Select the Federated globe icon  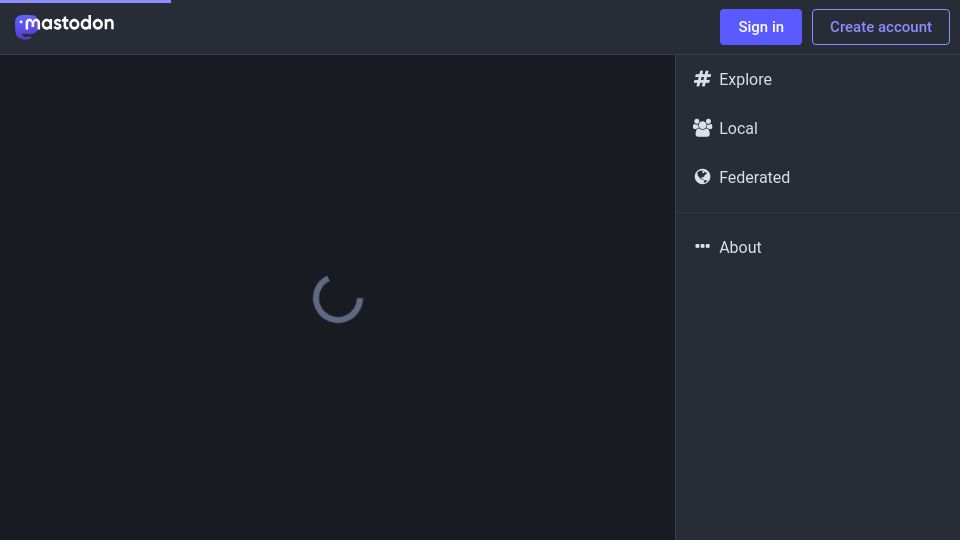click(x=702, y=177)
